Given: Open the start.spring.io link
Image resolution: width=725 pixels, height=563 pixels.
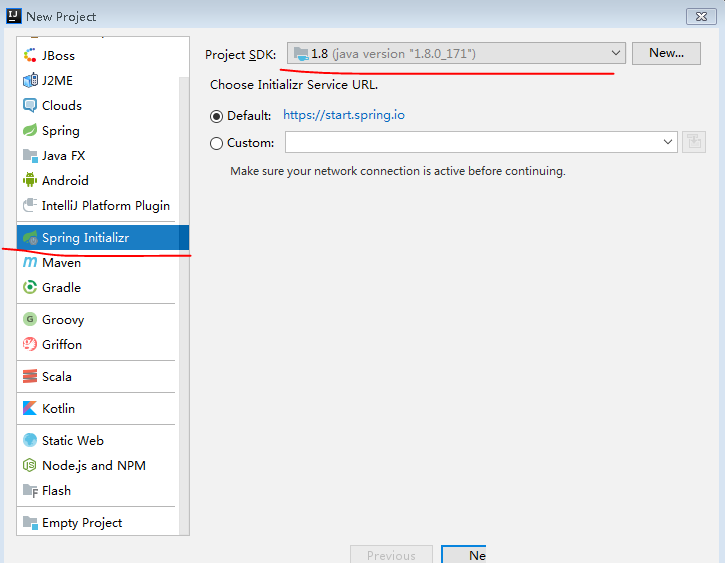Looking at the screenshot, I should [x=344, y=115].
